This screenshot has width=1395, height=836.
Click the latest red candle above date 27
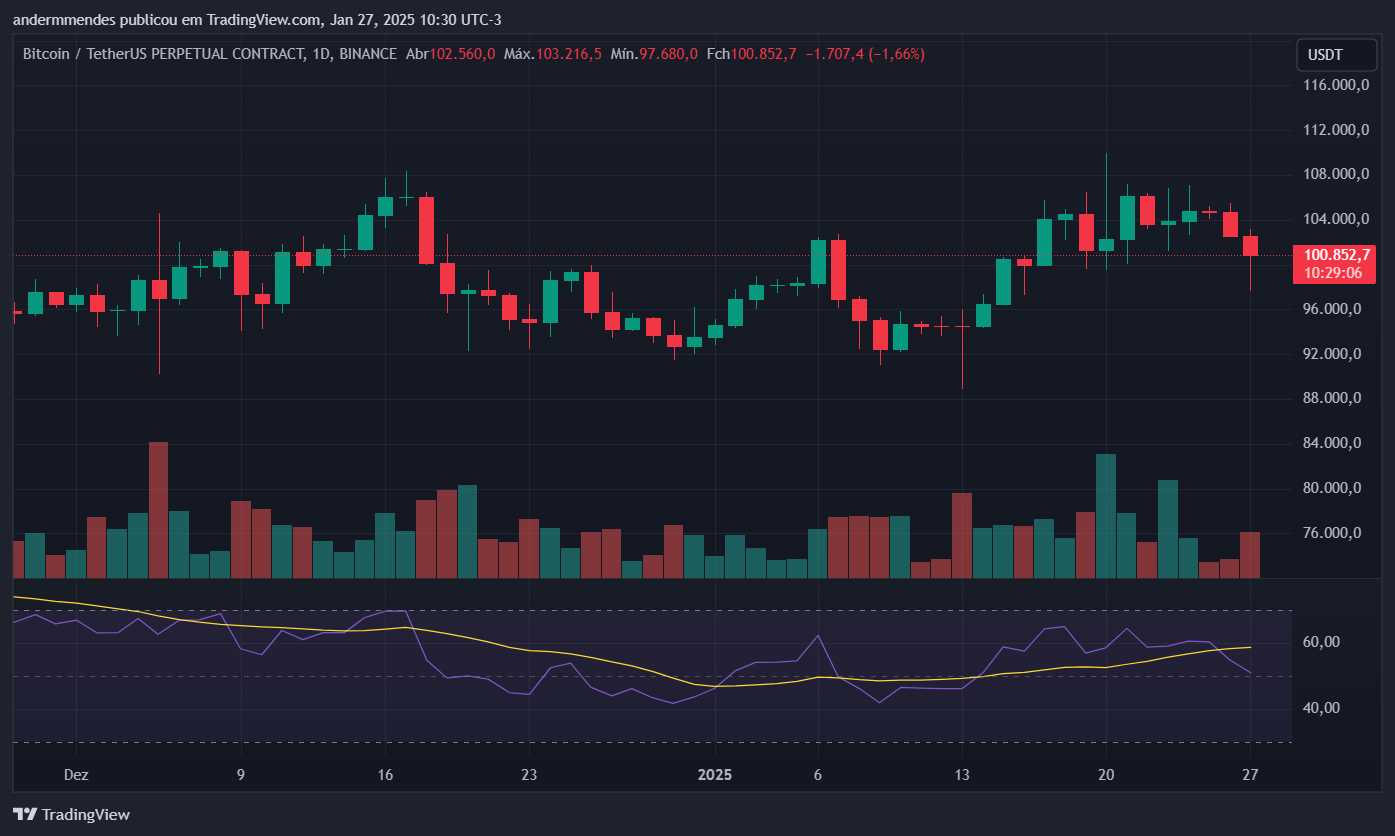[x=1250, y=246]
